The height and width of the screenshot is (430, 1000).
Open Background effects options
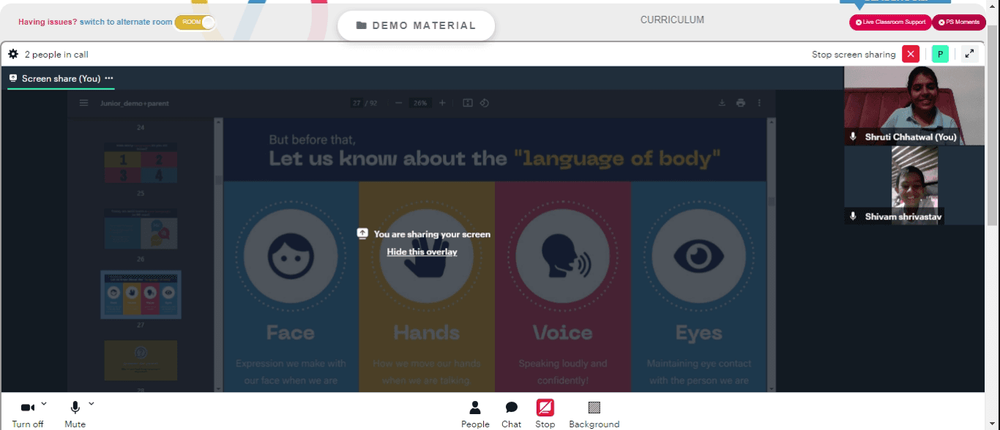594,414
